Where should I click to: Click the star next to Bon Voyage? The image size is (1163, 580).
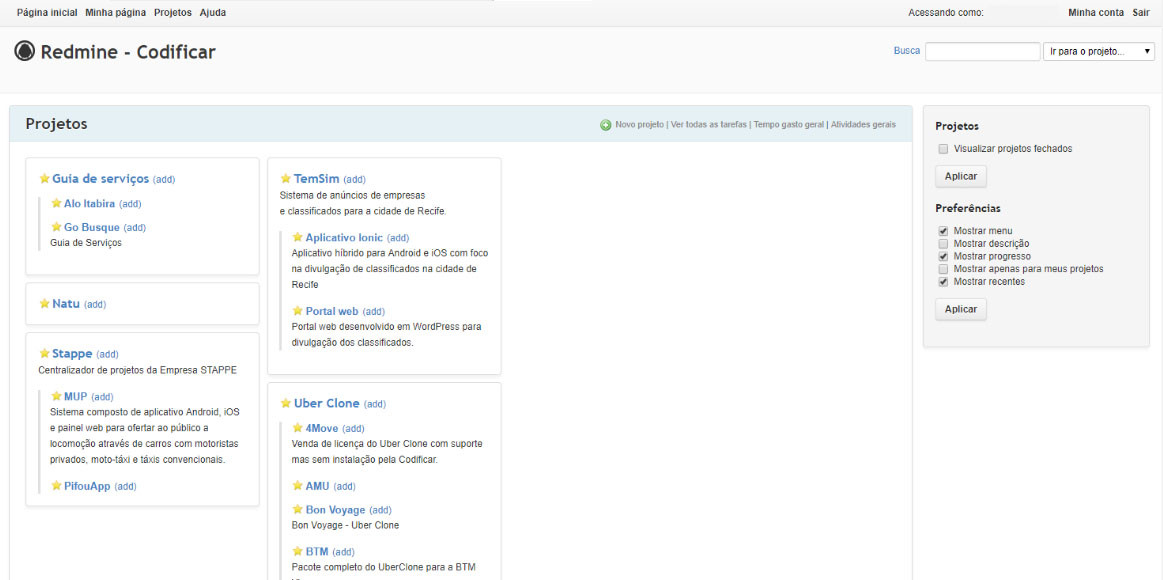pyautogui.click(x=297, y=510)
